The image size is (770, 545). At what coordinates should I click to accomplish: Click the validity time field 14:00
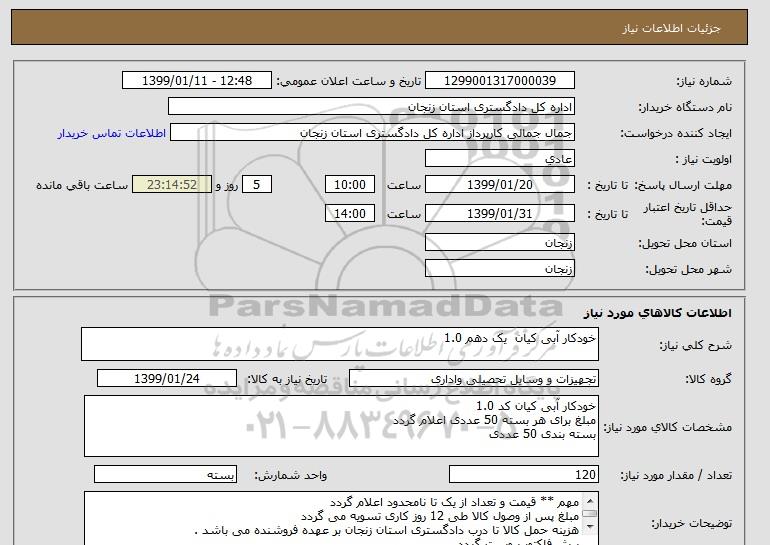350,214
